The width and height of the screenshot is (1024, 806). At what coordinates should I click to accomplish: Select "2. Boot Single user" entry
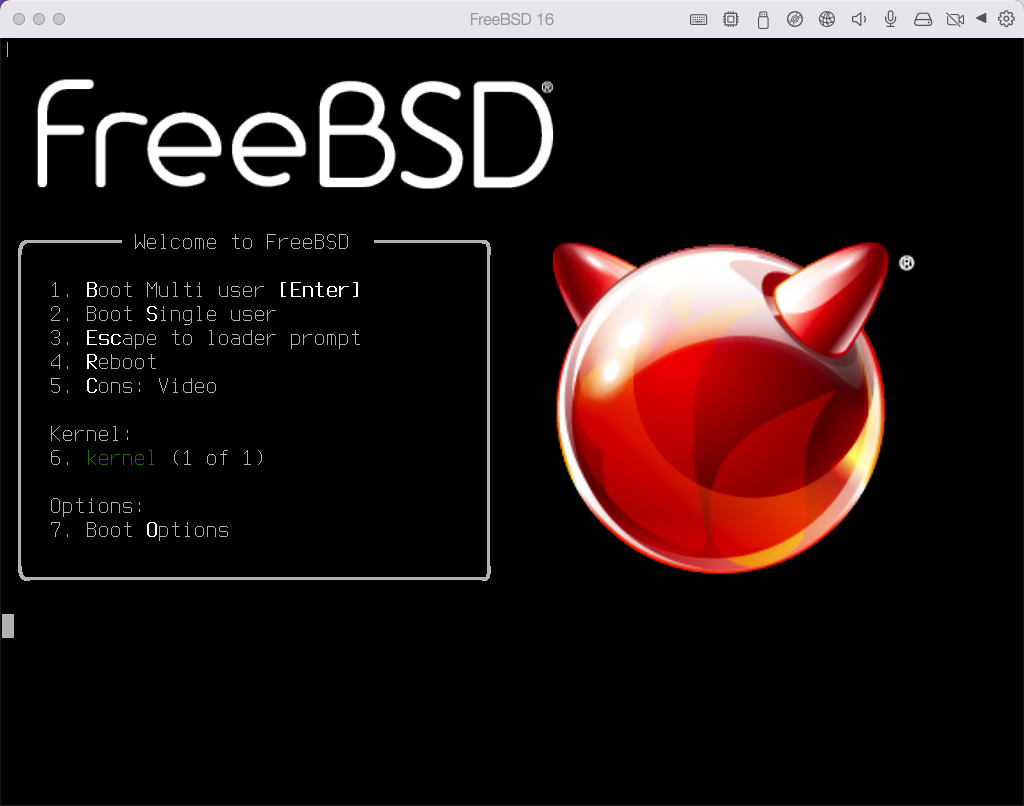click(x=163, y=314)
